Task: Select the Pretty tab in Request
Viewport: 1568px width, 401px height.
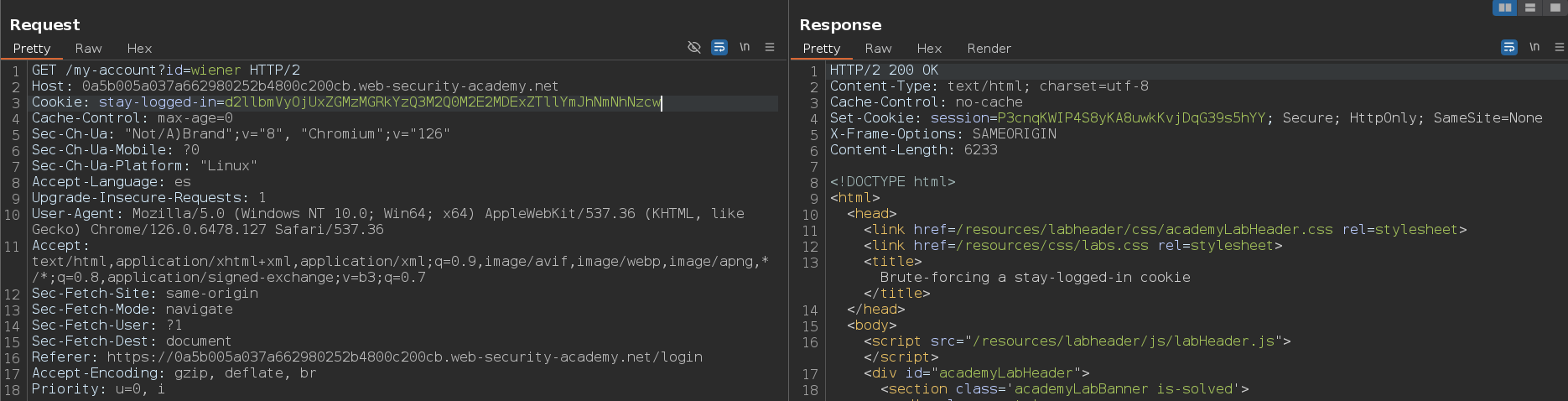Action: 32,49
